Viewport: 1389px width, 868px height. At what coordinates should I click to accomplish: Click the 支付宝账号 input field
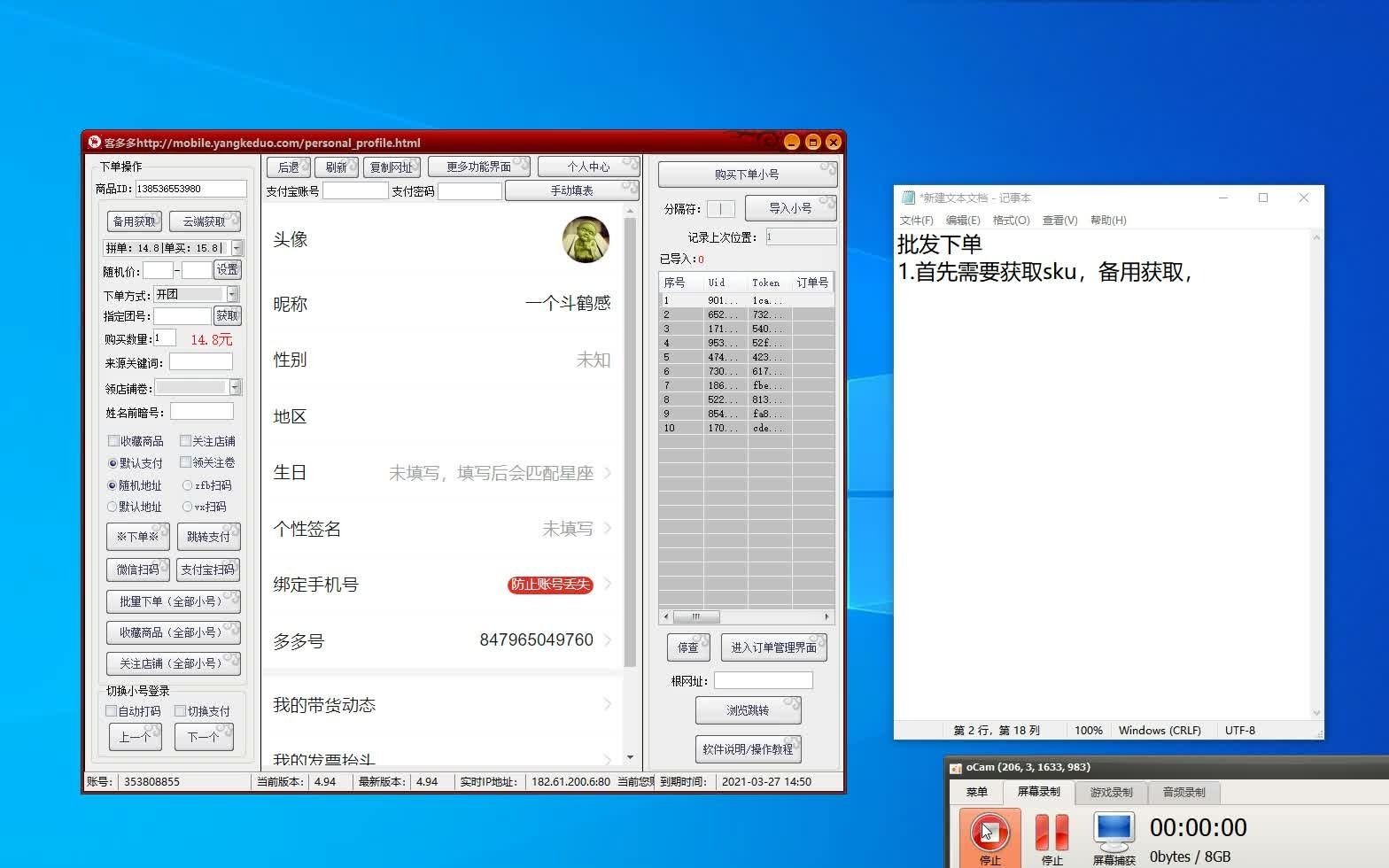355,190
